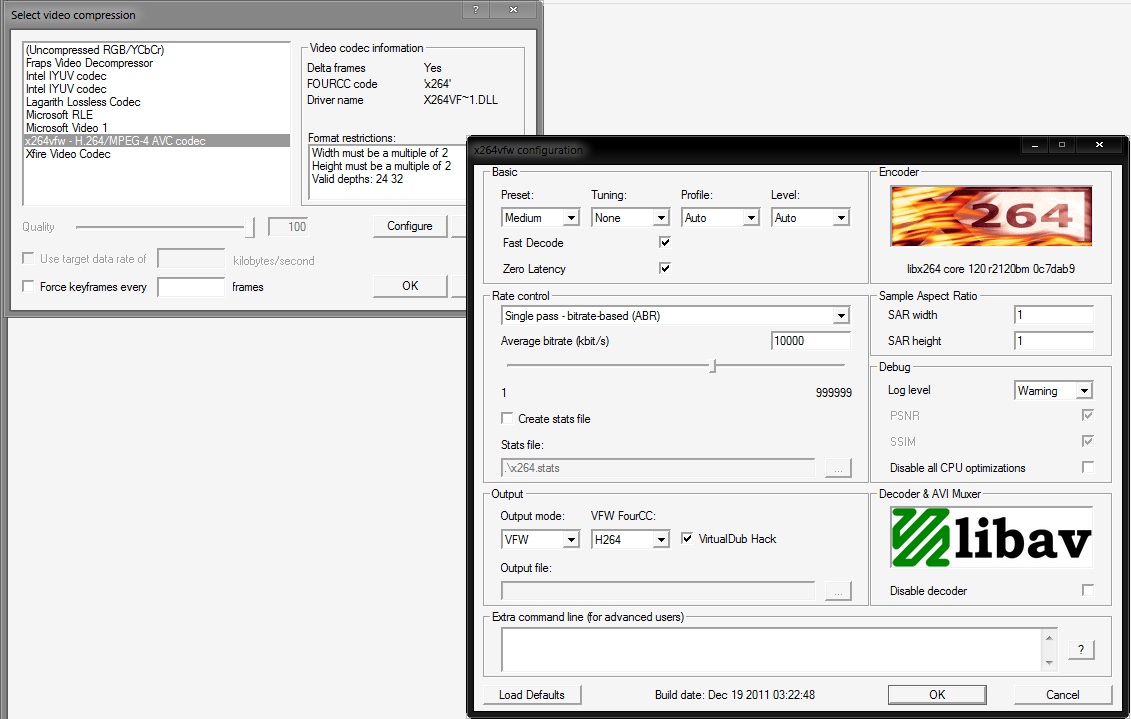Select x264vfw H.264/MPEG-4 AVC codec
Image resolution: width=1131 pixels, height=719 pixels.
pos(157,141)
